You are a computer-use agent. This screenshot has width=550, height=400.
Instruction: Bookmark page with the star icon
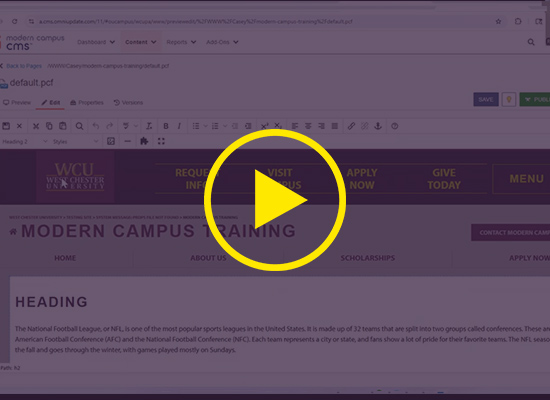pyautogui.click(x=498, y=21)
